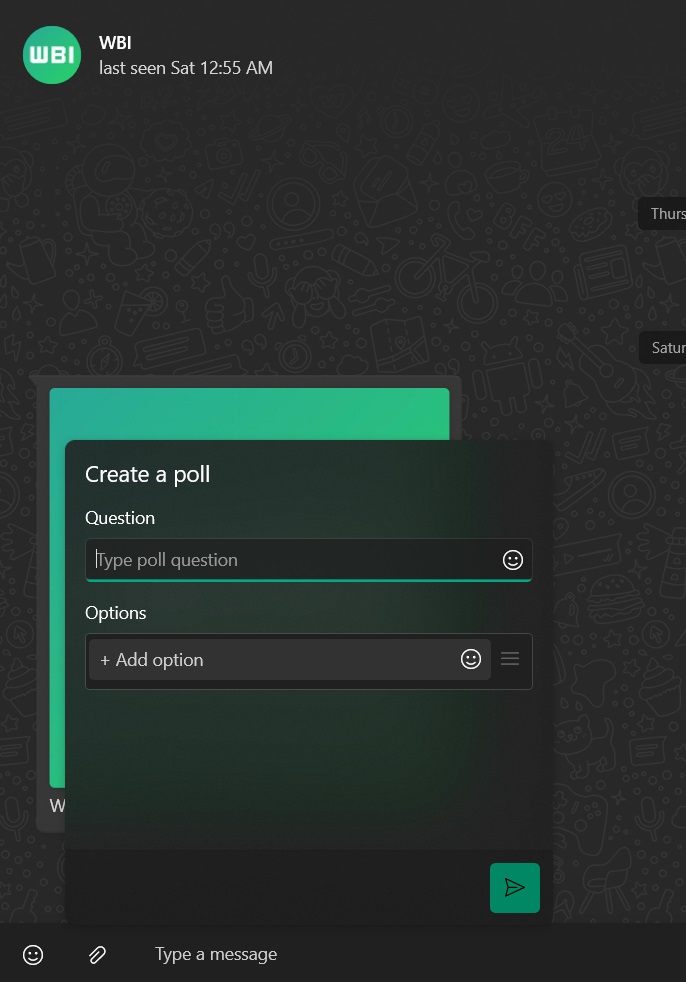The height and width of the screenshot is (982, 686).
Task: Click the reorder handle beside Add option
Action: pyautogui.click(x=510, y=659)
